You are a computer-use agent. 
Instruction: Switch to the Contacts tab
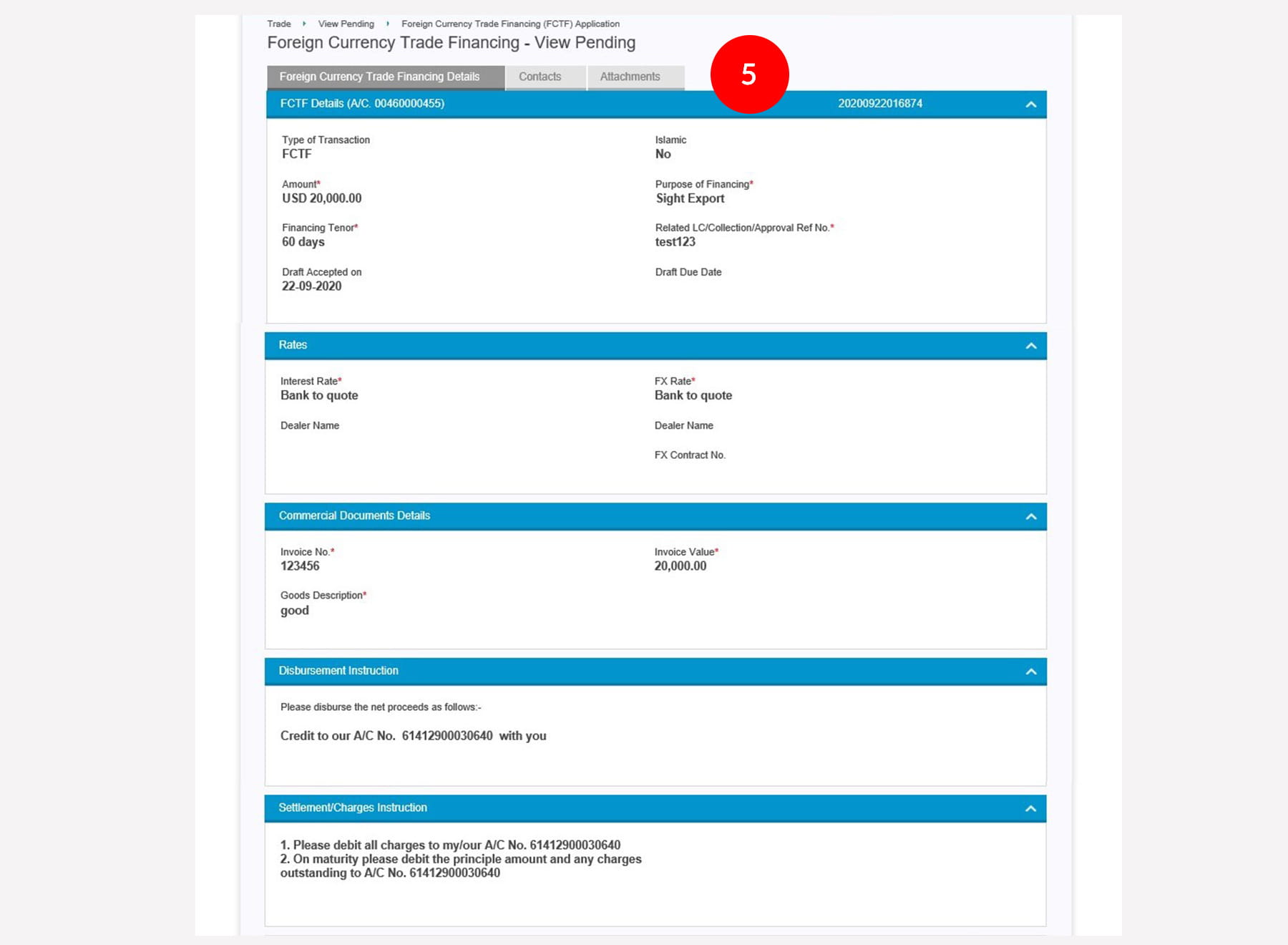point(540,77)
